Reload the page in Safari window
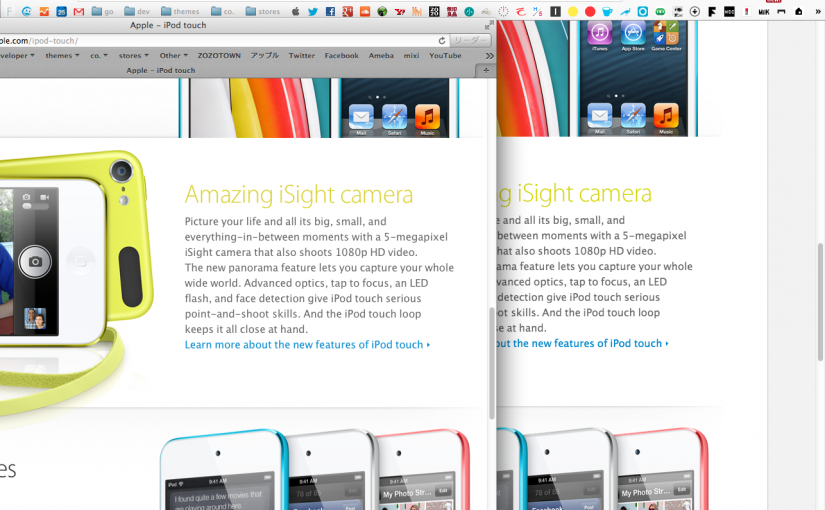The width and height of the screenshot is (825, 510). 442,41
